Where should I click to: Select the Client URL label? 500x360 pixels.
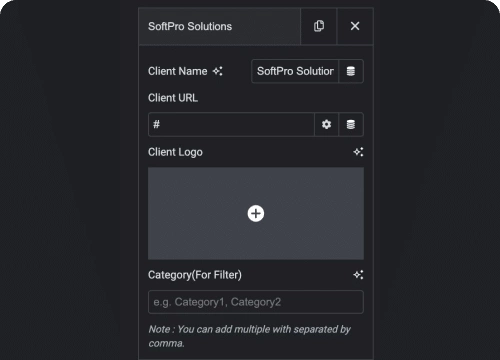(173, 98)
